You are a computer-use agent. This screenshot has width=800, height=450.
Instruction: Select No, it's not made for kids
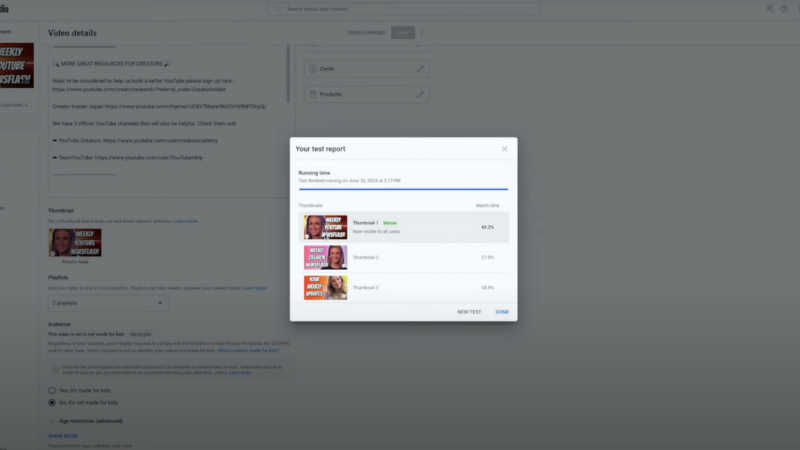pos(52,403)
